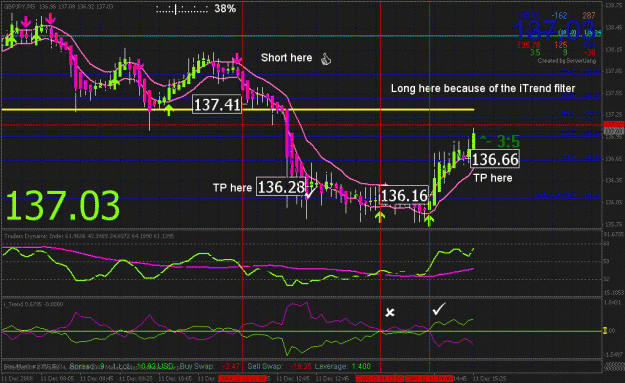
Task: Click the gray current price tag on axis
Action: click(614, 131)
